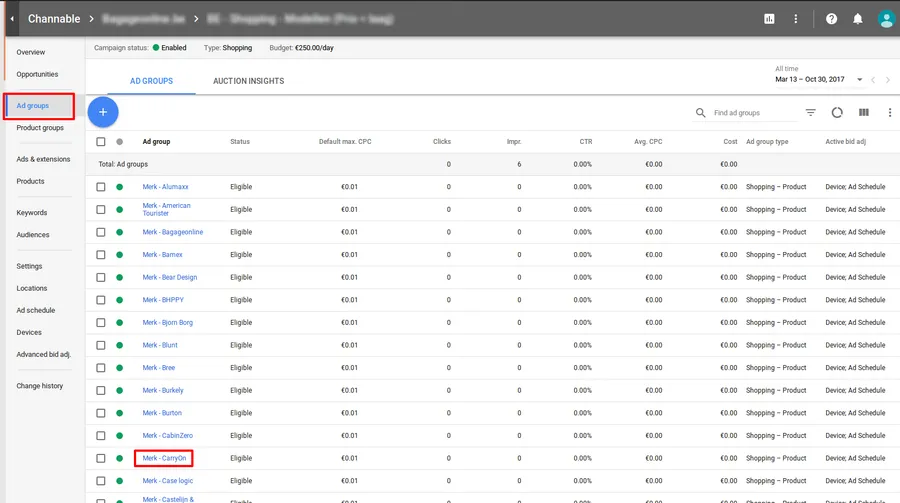
Task: Open the reports chart icon in header
Action: point(769,19)
